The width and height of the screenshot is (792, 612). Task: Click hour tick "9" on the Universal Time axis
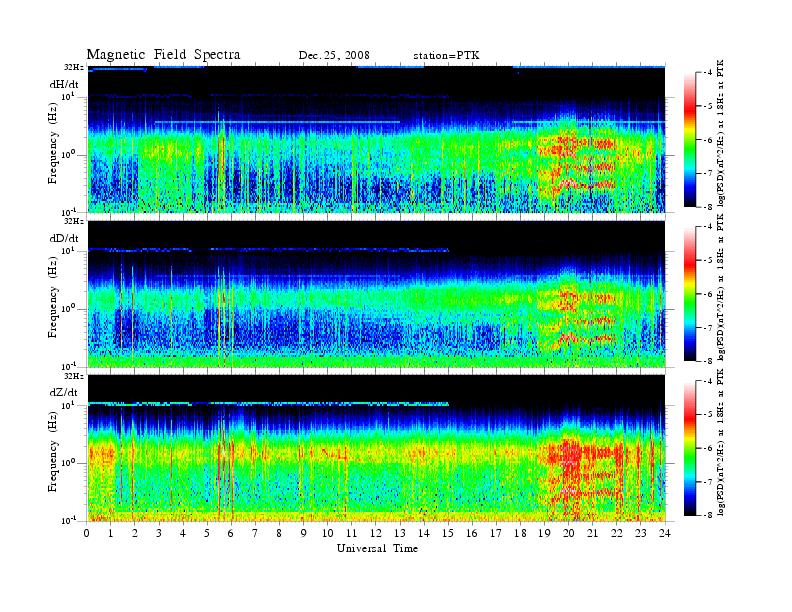304,533
